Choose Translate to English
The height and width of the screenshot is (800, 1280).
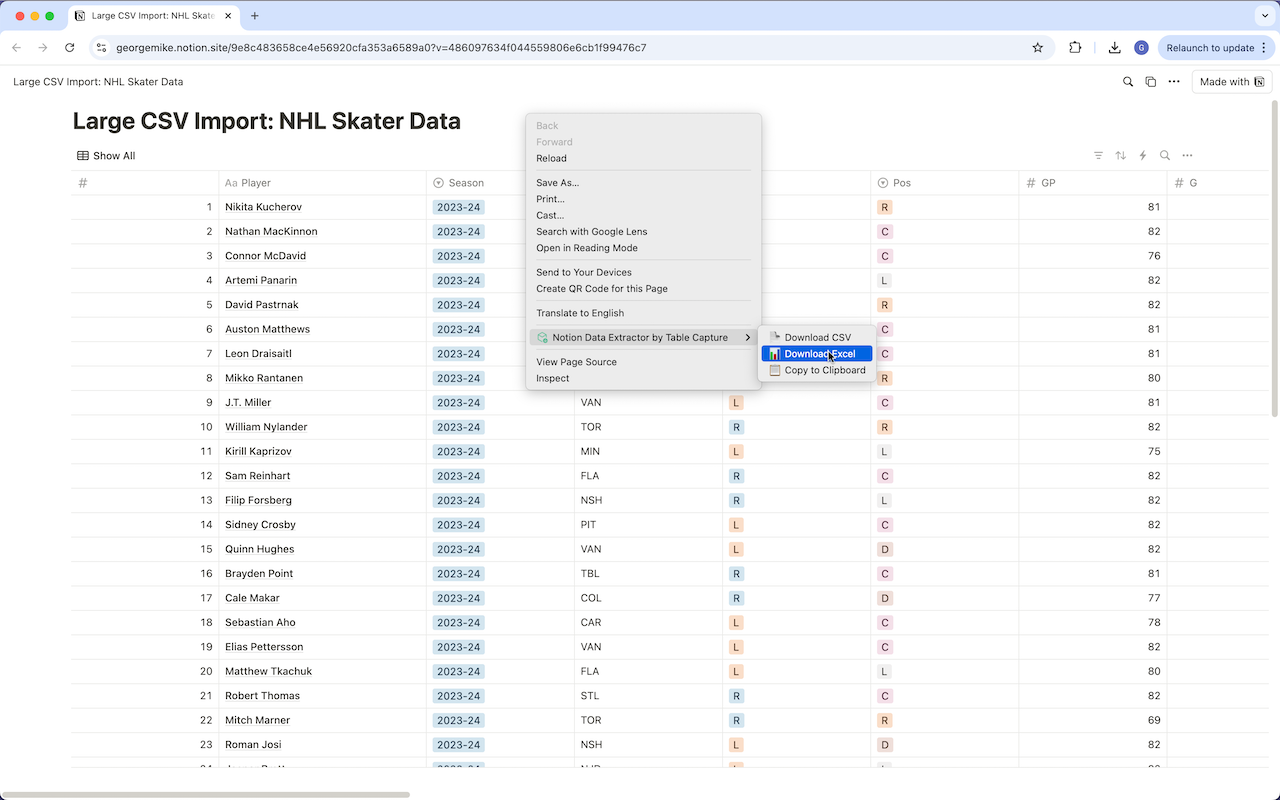point(579,313)
